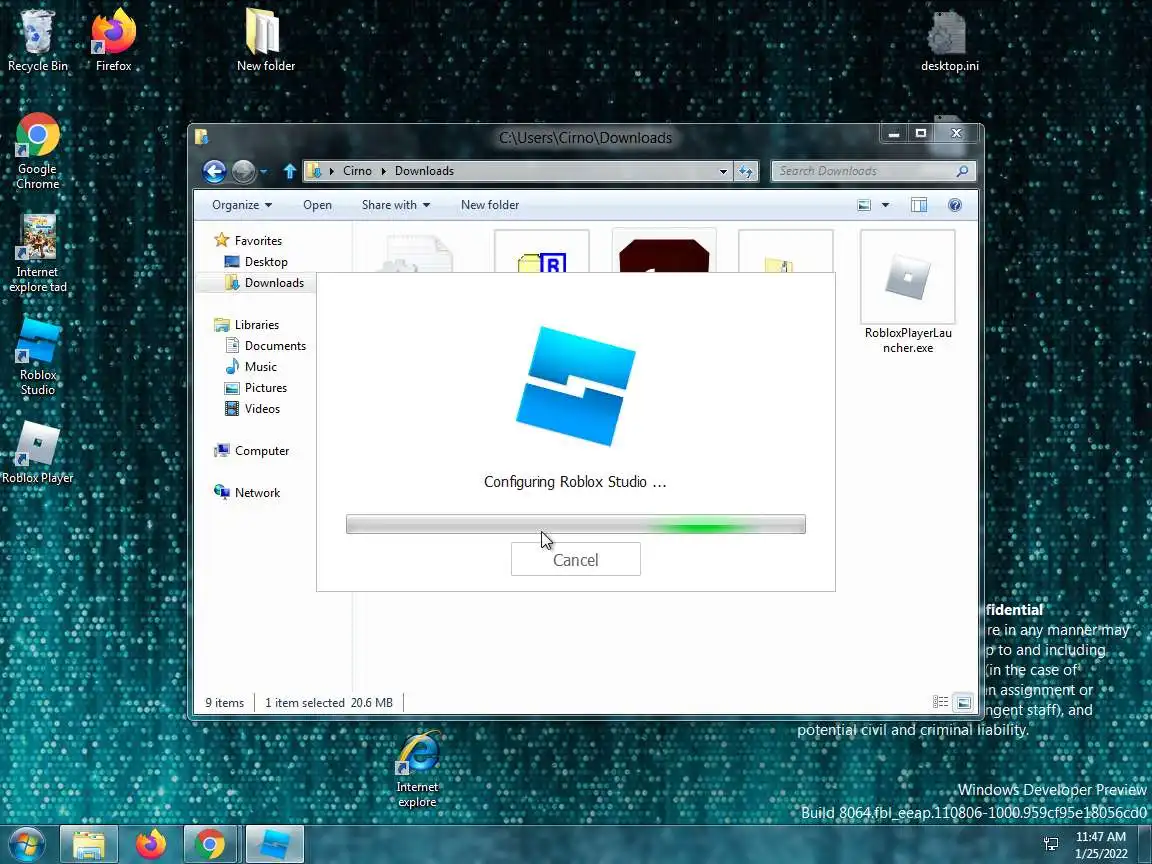Go up one folder level

[289, 171]
